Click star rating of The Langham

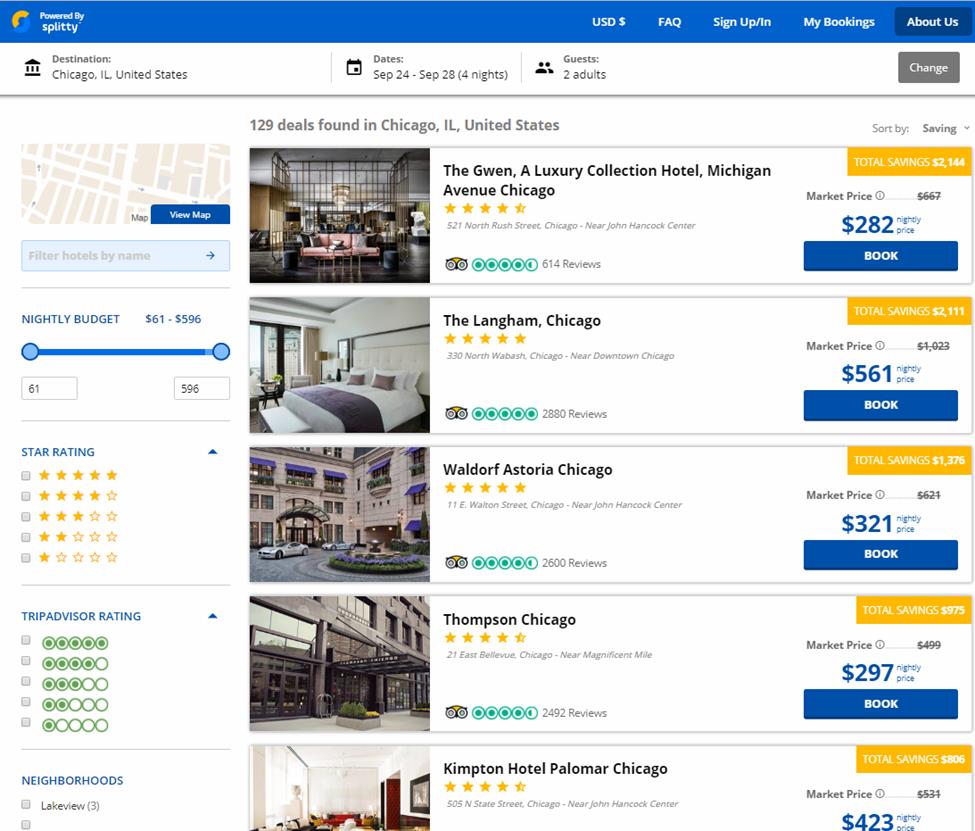[x=486, y=339]
